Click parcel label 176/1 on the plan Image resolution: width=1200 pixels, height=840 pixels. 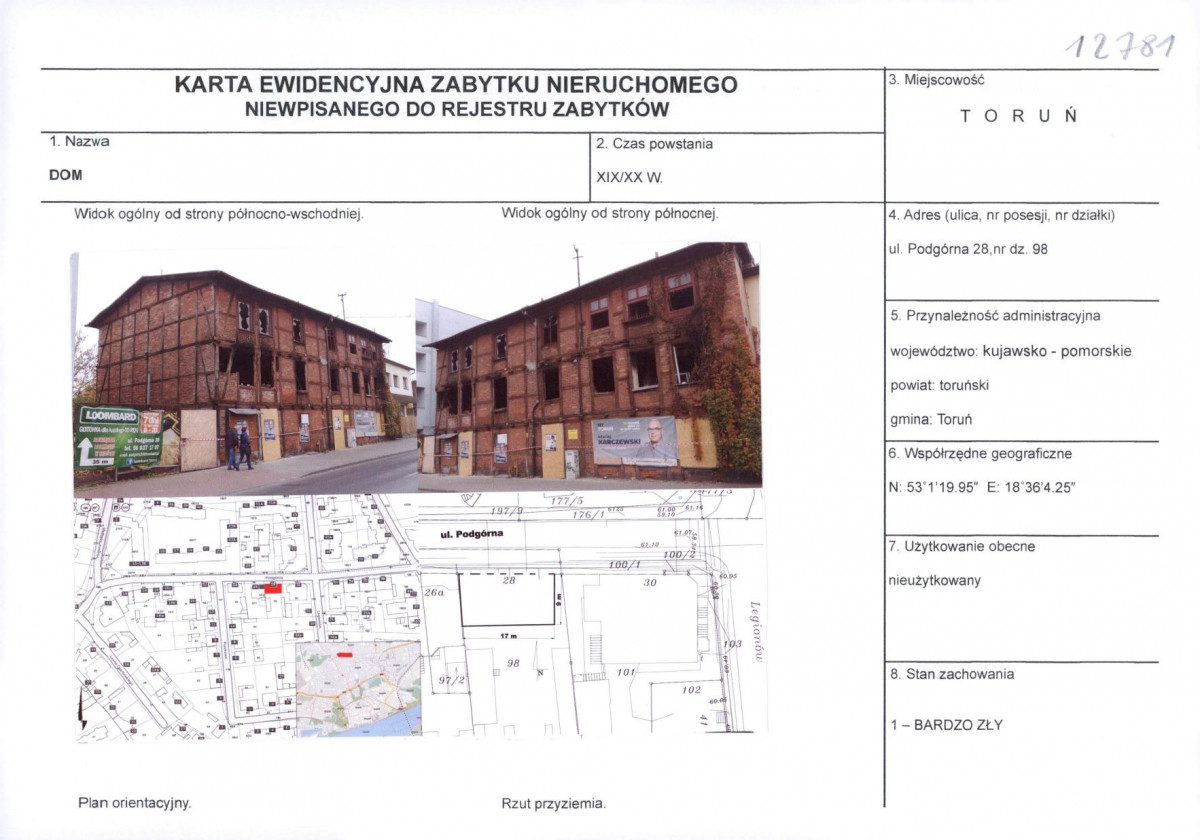[588, 514]
